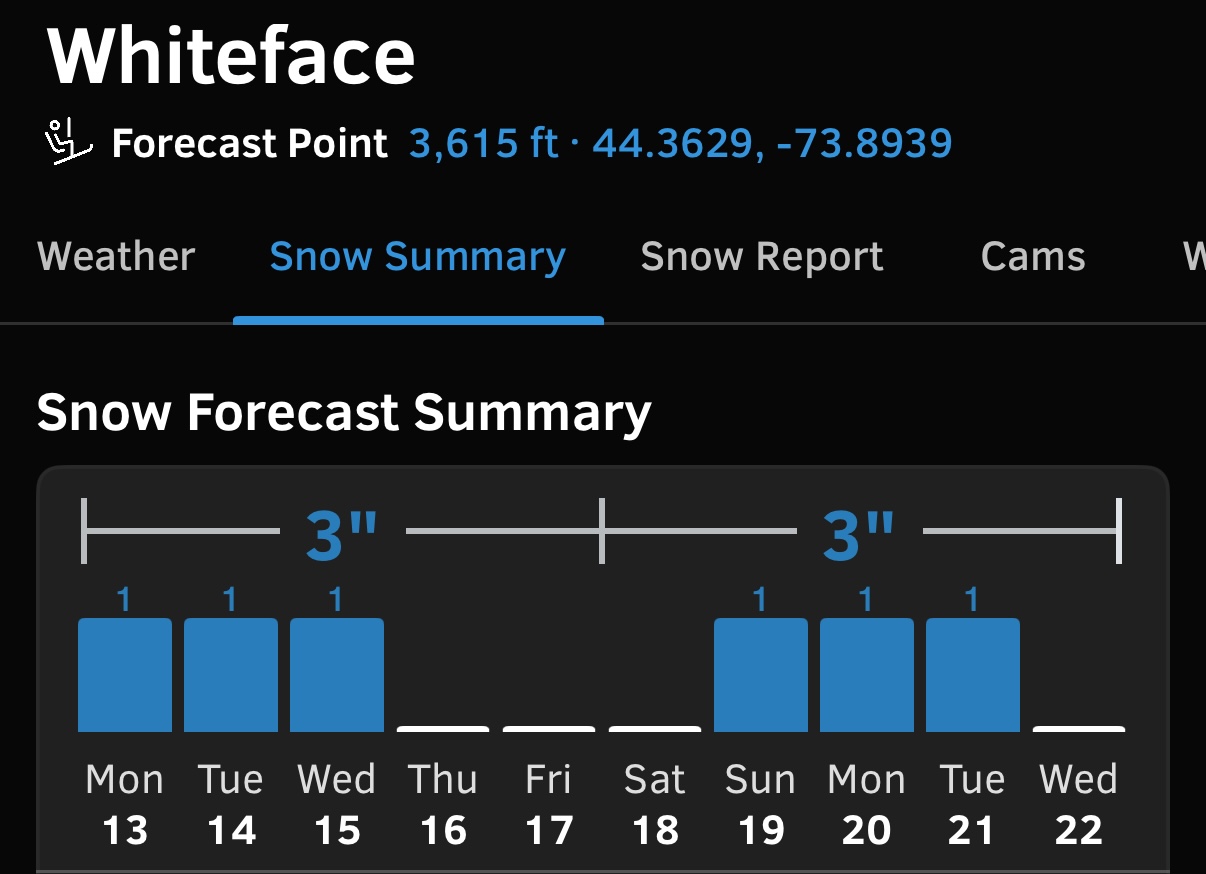Open the Cams tab
Screen dimensions: 1206x874
[x=1033, y=257]
